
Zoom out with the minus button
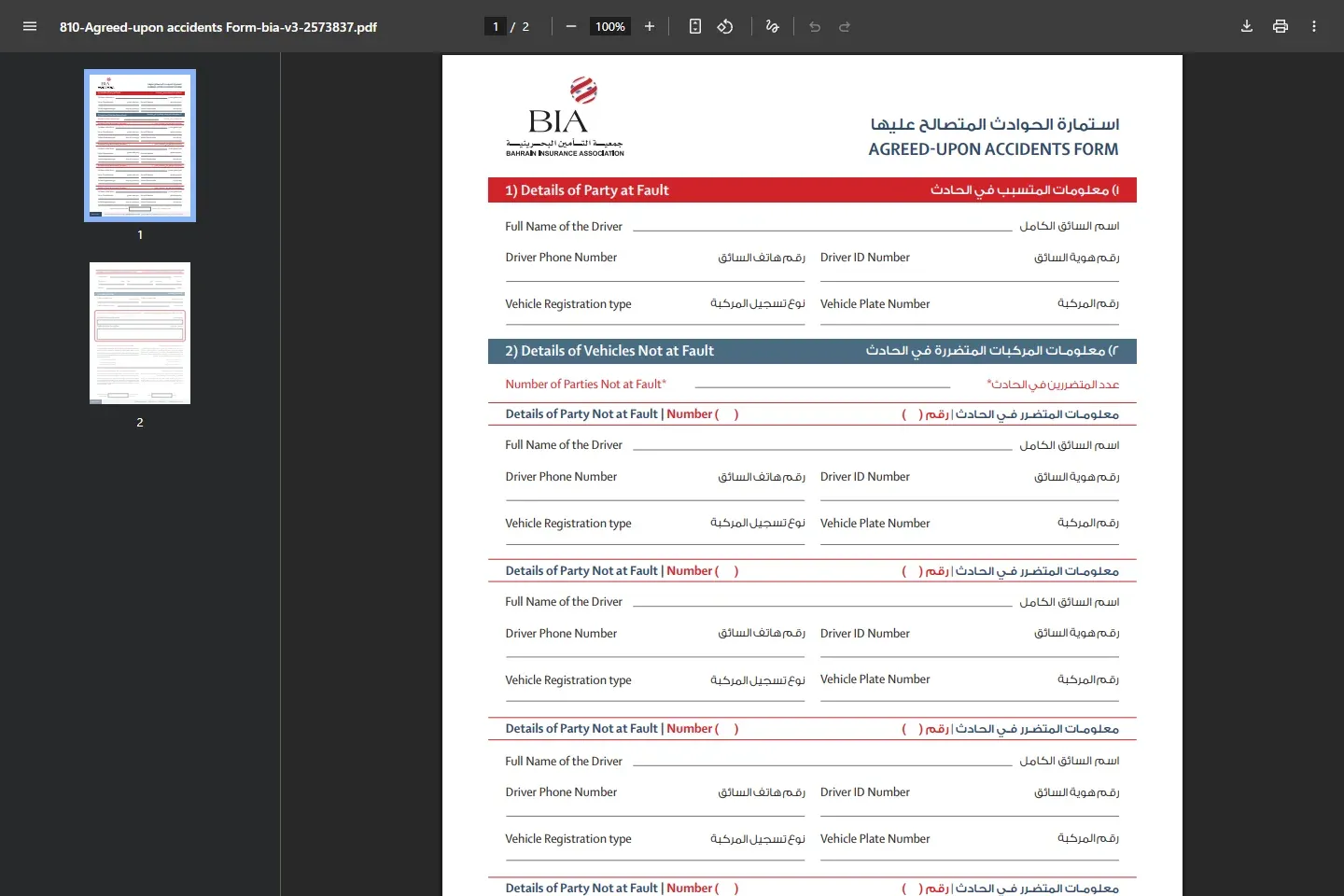(x=571, y=26)
